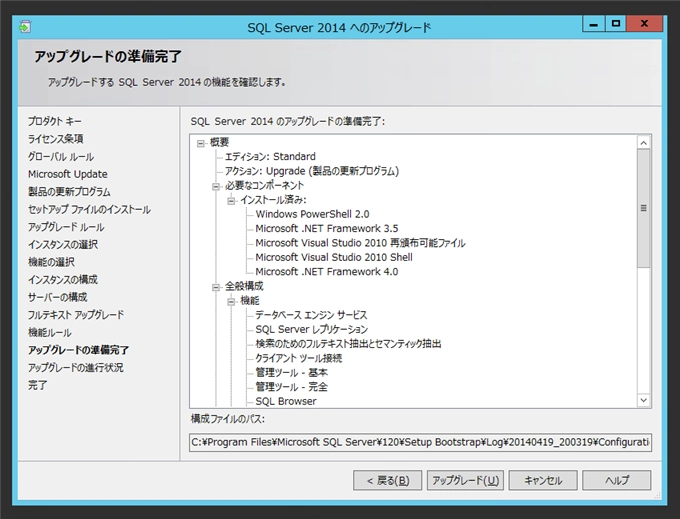Select the ライセンス条項 step
The image size is (680, 519).
(56, 139)
